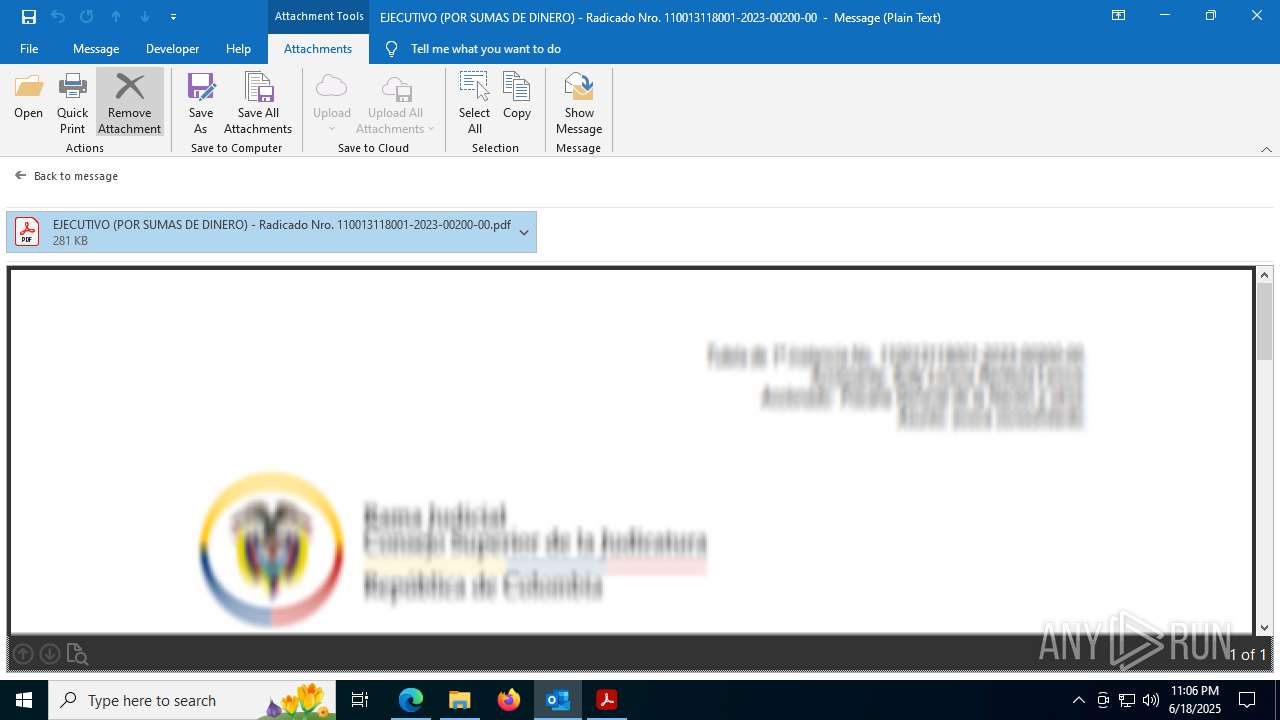Open the taskbar clock and calendar
1280x720 pixels.
[1195, 700]
